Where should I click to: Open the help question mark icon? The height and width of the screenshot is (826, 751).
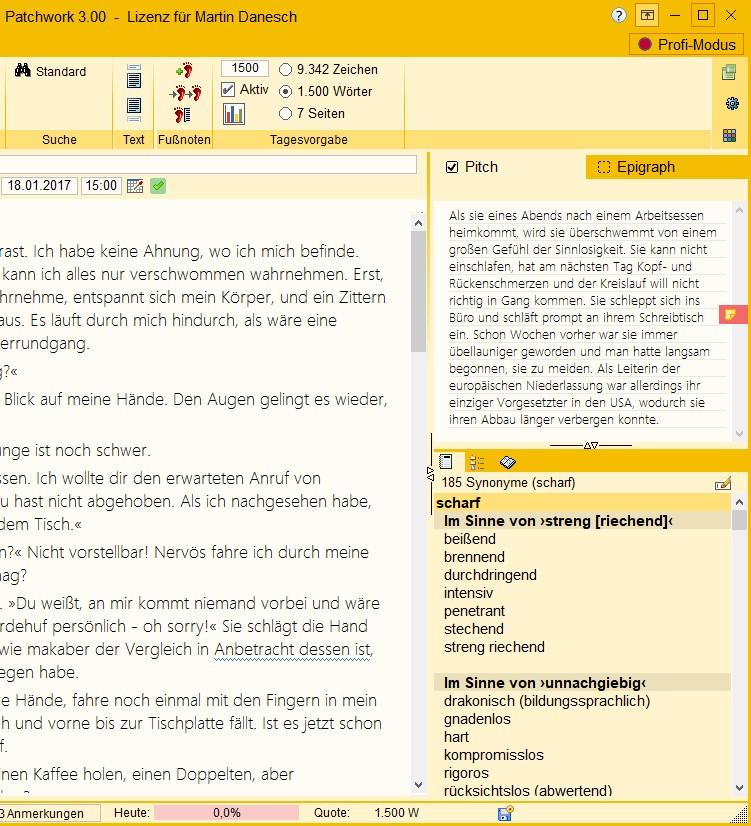(x=619, y=15)
